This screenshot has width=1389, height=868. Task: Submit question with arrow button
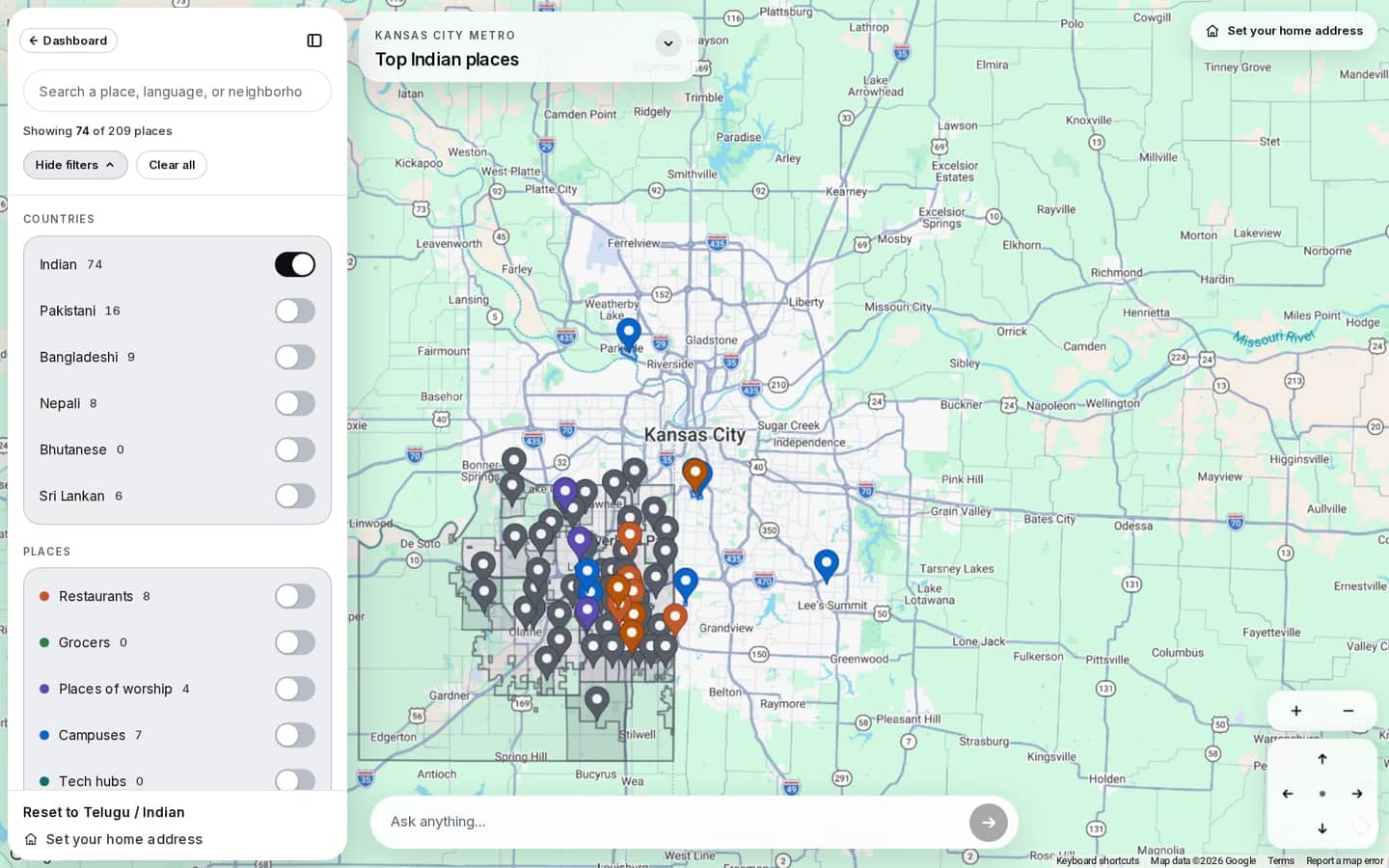(x=989, y=823)
